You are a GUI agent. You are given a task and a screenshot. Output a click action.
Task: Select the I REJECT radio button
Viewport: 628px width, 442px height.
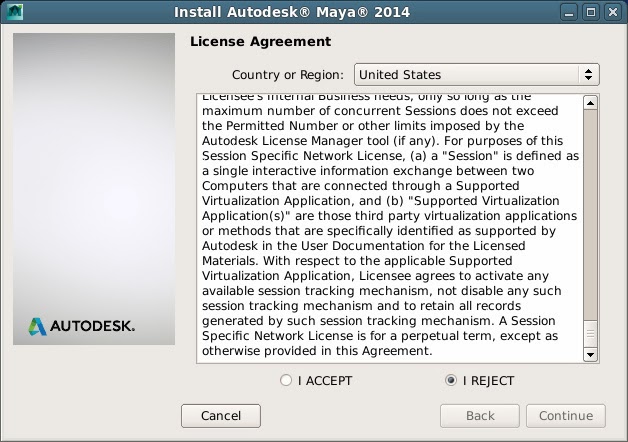click(x=451, y=380)
